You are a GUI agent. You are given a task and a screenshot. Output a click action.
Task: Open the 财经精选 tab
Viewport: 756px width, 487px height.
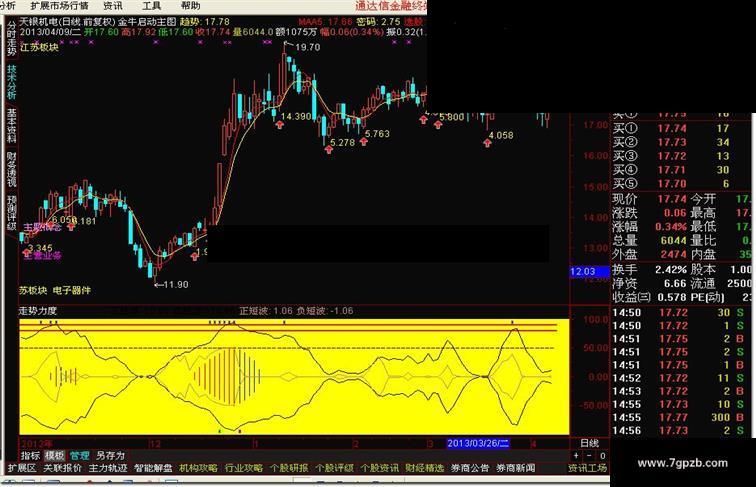pyautogui.click(x=425, y=468)
